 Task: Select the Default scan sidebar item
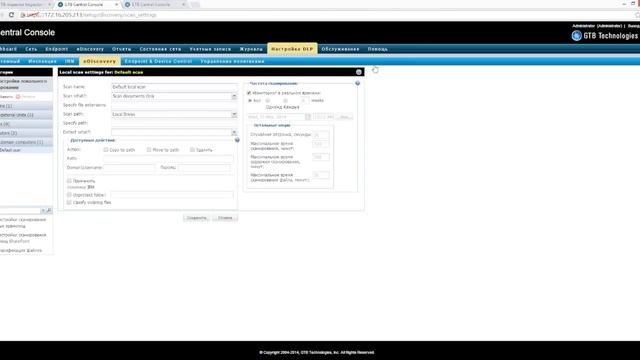[26, 150]
